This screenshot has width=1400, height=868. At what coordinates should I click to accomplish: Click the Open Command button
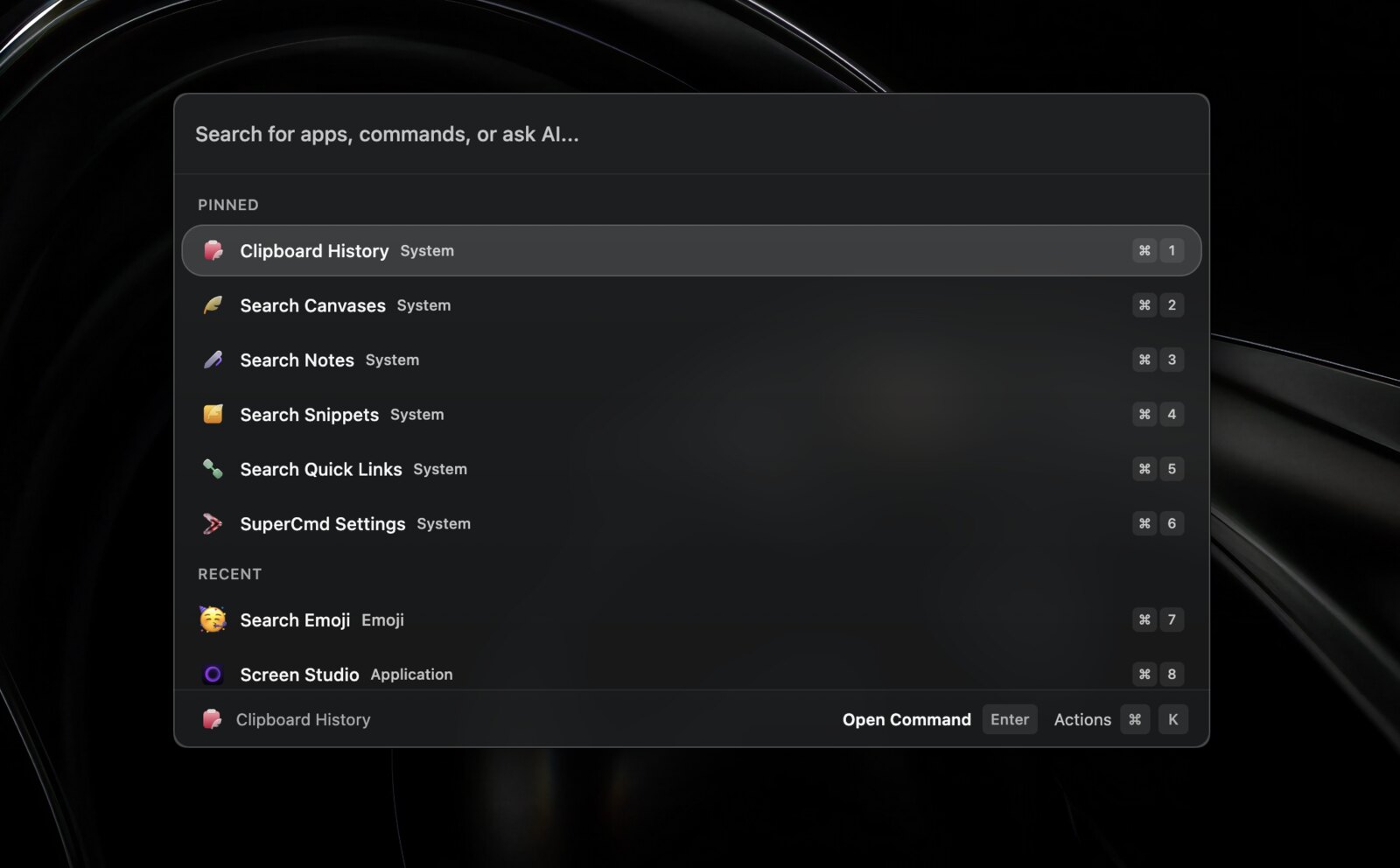[x=906, y=719]
